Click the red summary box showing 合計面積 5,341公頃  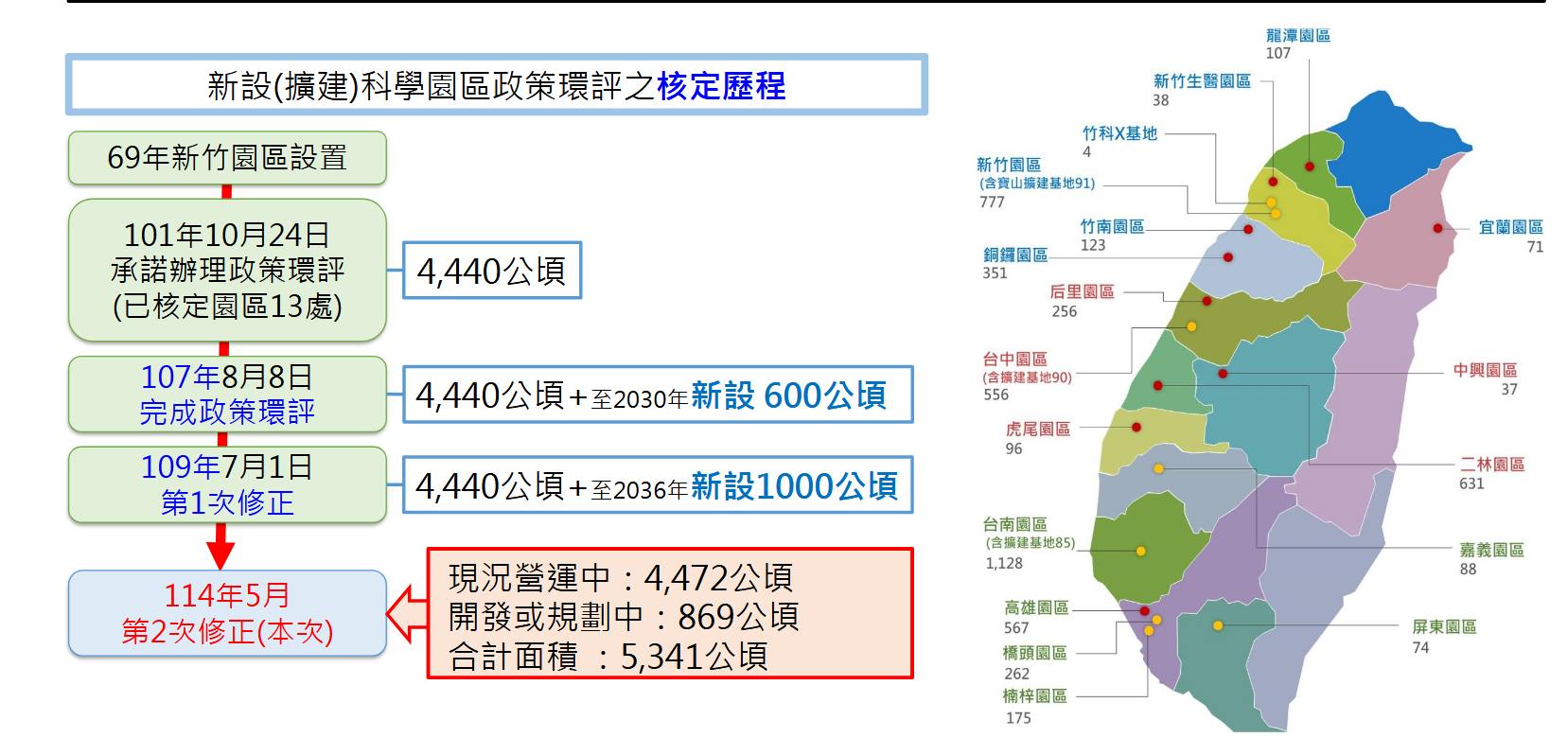[670, 614]
